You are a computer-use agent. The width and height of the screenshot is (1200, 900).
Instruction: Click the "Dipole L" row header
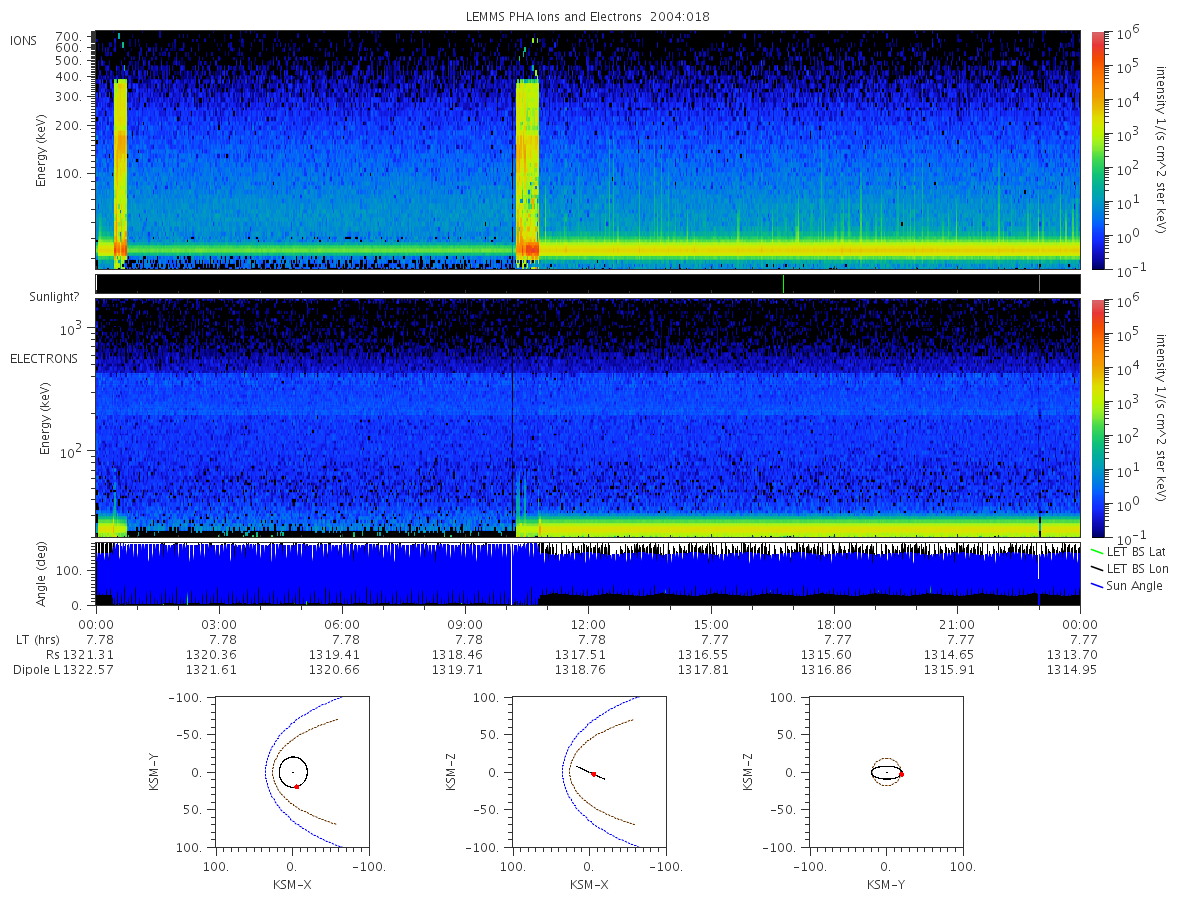[36, 669]
